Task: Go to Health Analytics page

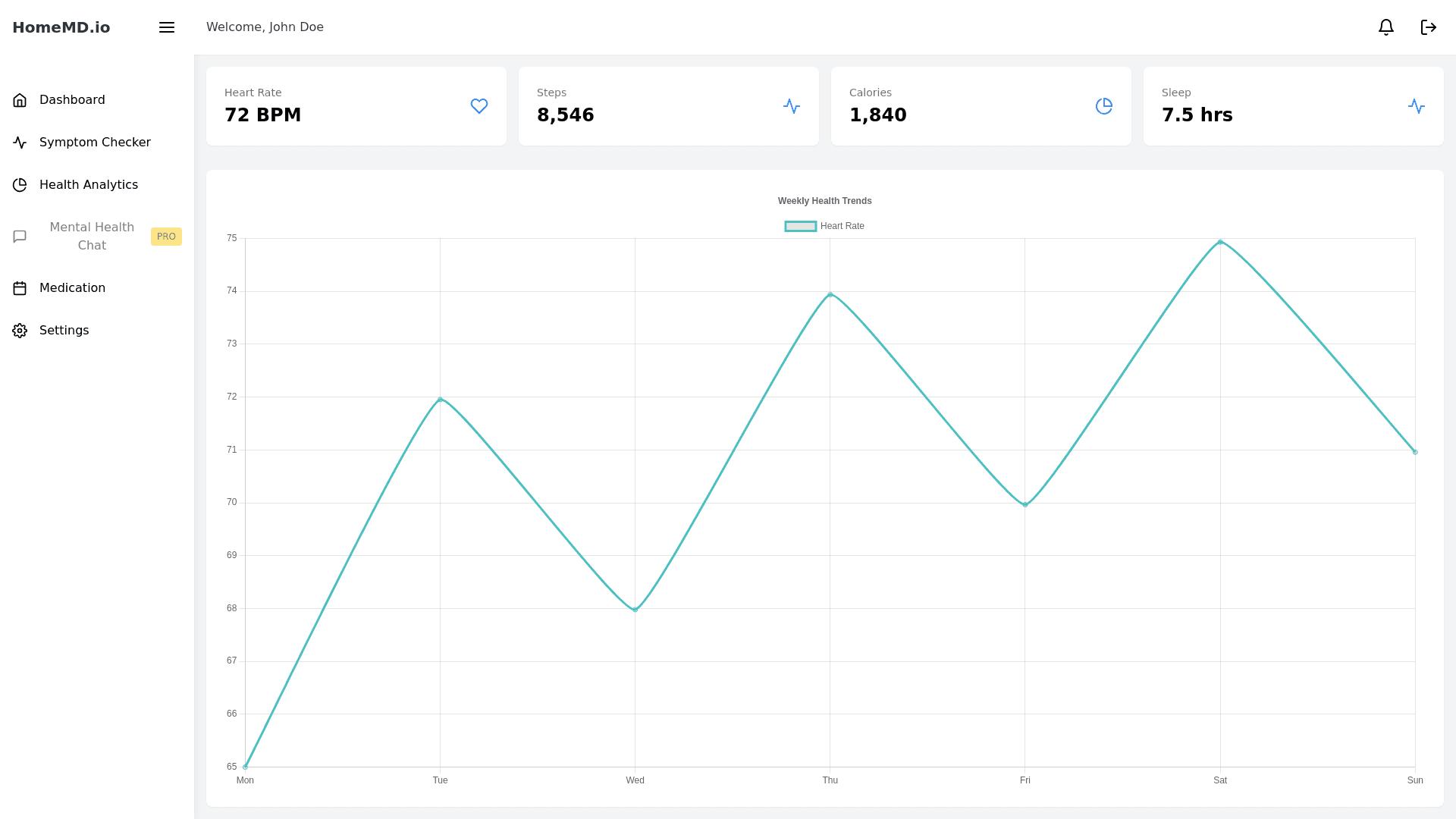Action: coord(88,185)
